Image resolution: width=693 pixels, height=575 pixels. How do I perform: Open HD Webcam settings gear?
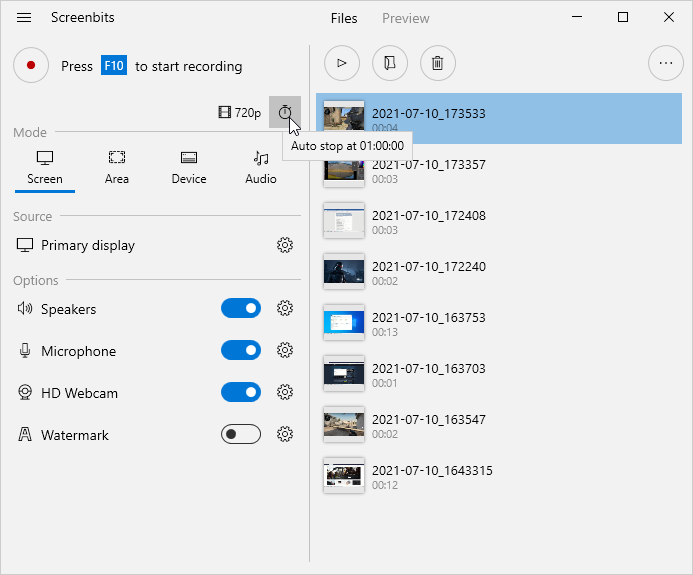285,392
